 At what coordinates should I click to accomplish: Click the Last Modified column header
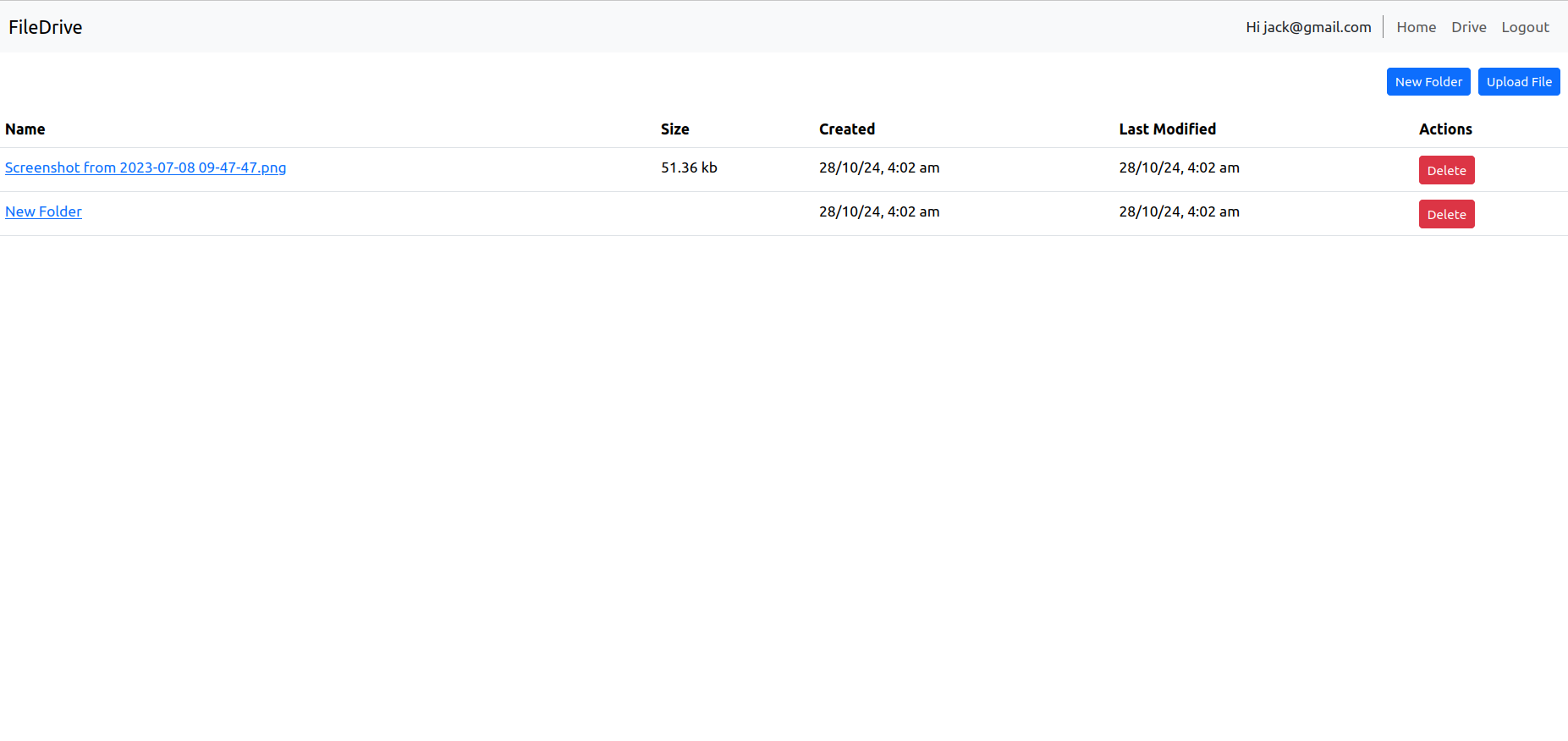click(1167, 129)
